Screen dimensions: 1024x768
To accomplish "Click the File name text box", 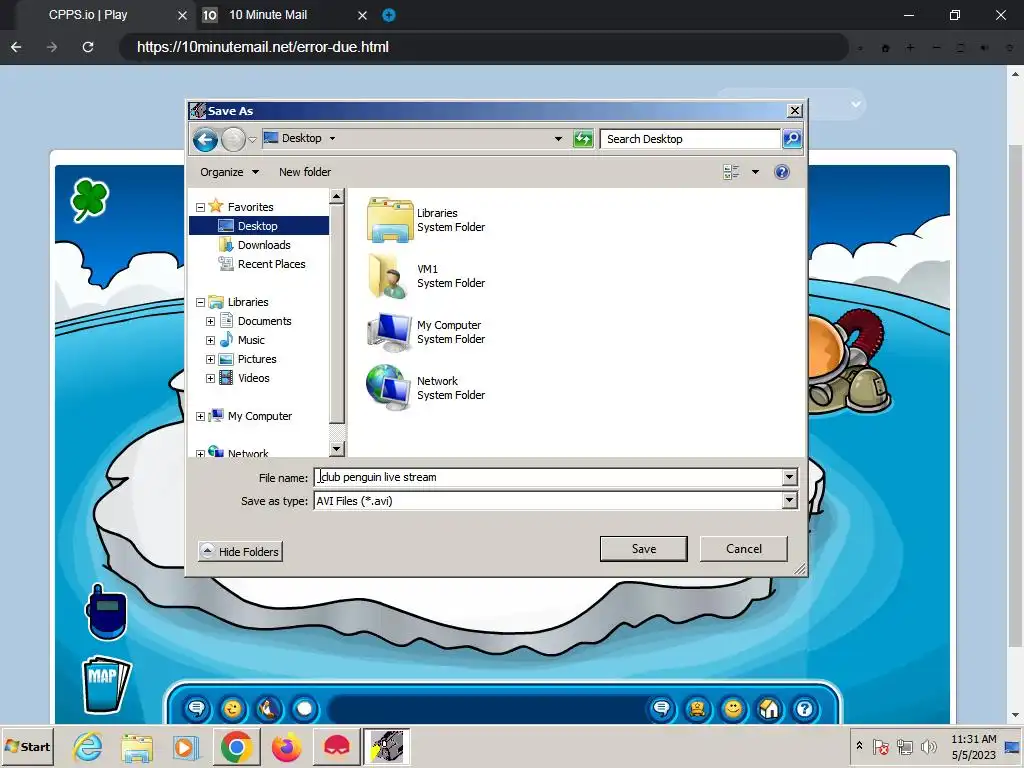I will [x=547, y=477].
